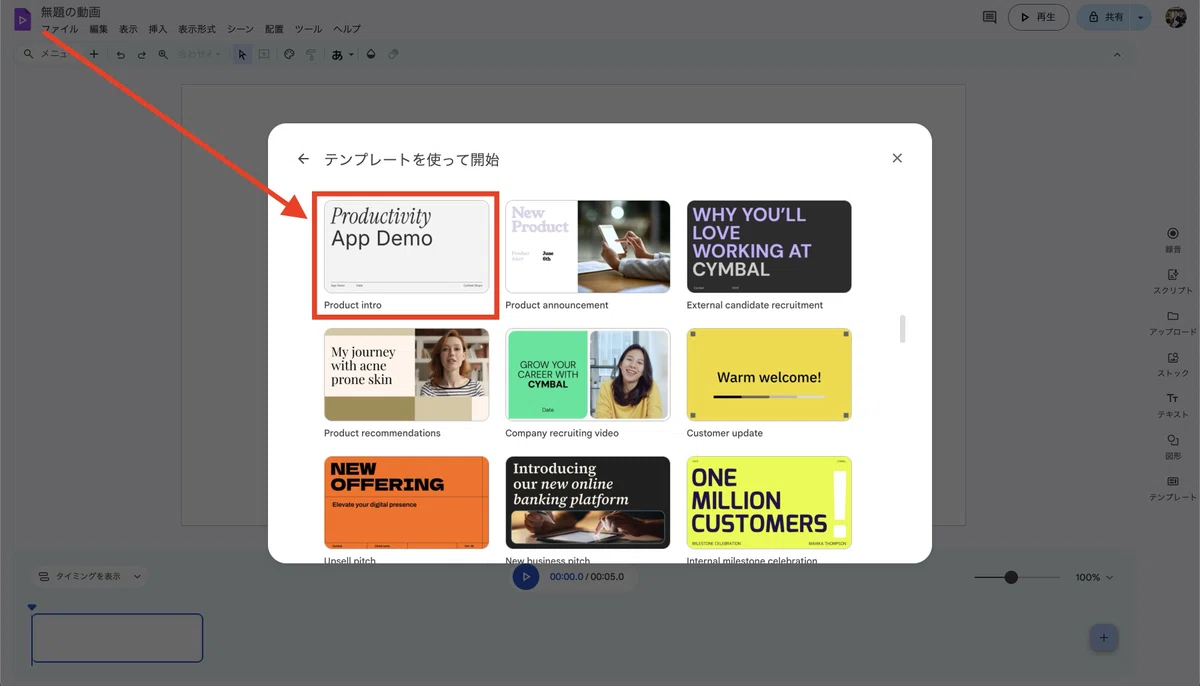
Task: Click the timeline play button
Action: 526,577
